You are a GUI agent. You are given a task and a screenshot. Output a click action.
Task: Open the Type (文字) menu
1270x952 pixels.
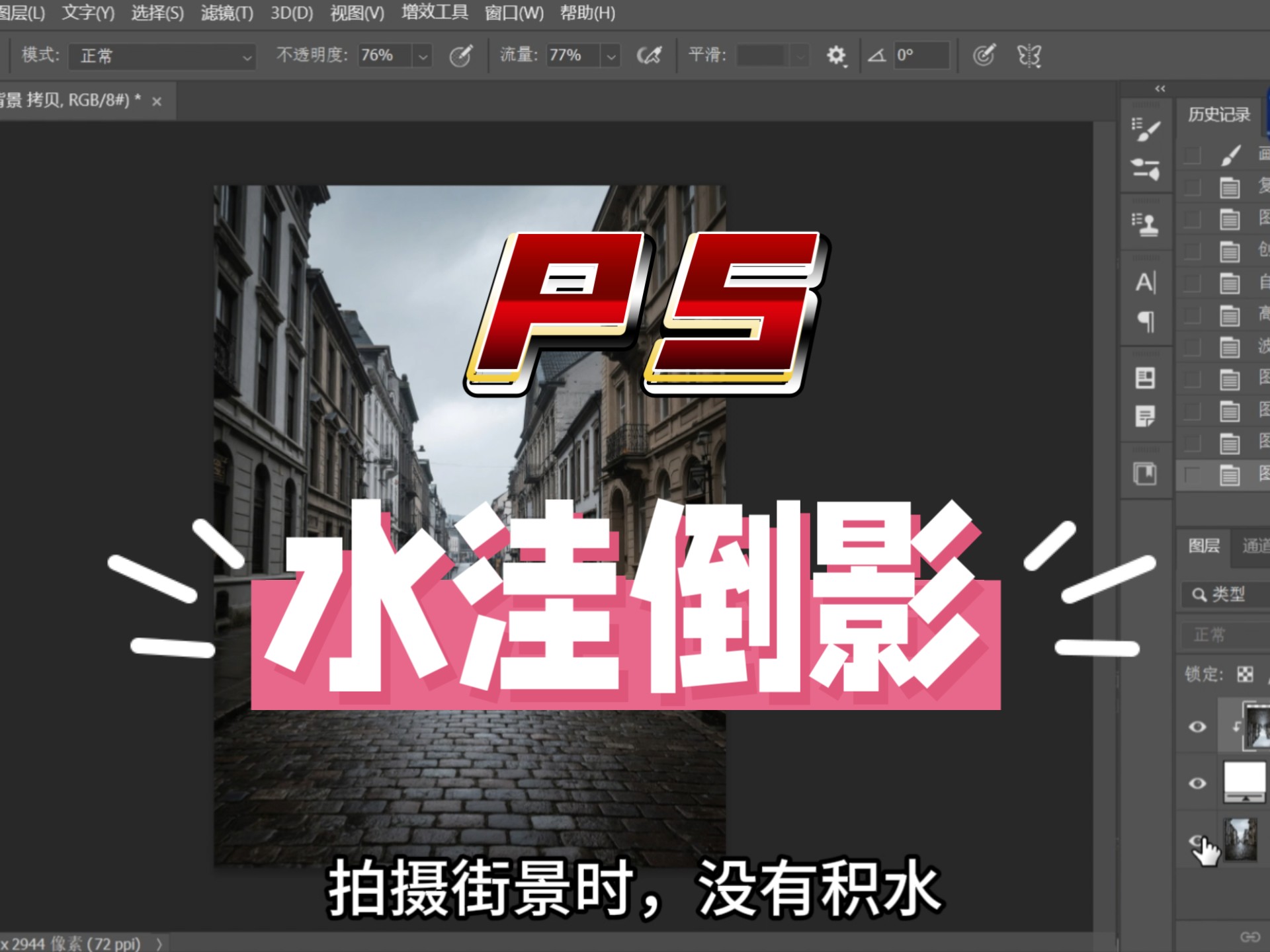click(x=88, y=13)
